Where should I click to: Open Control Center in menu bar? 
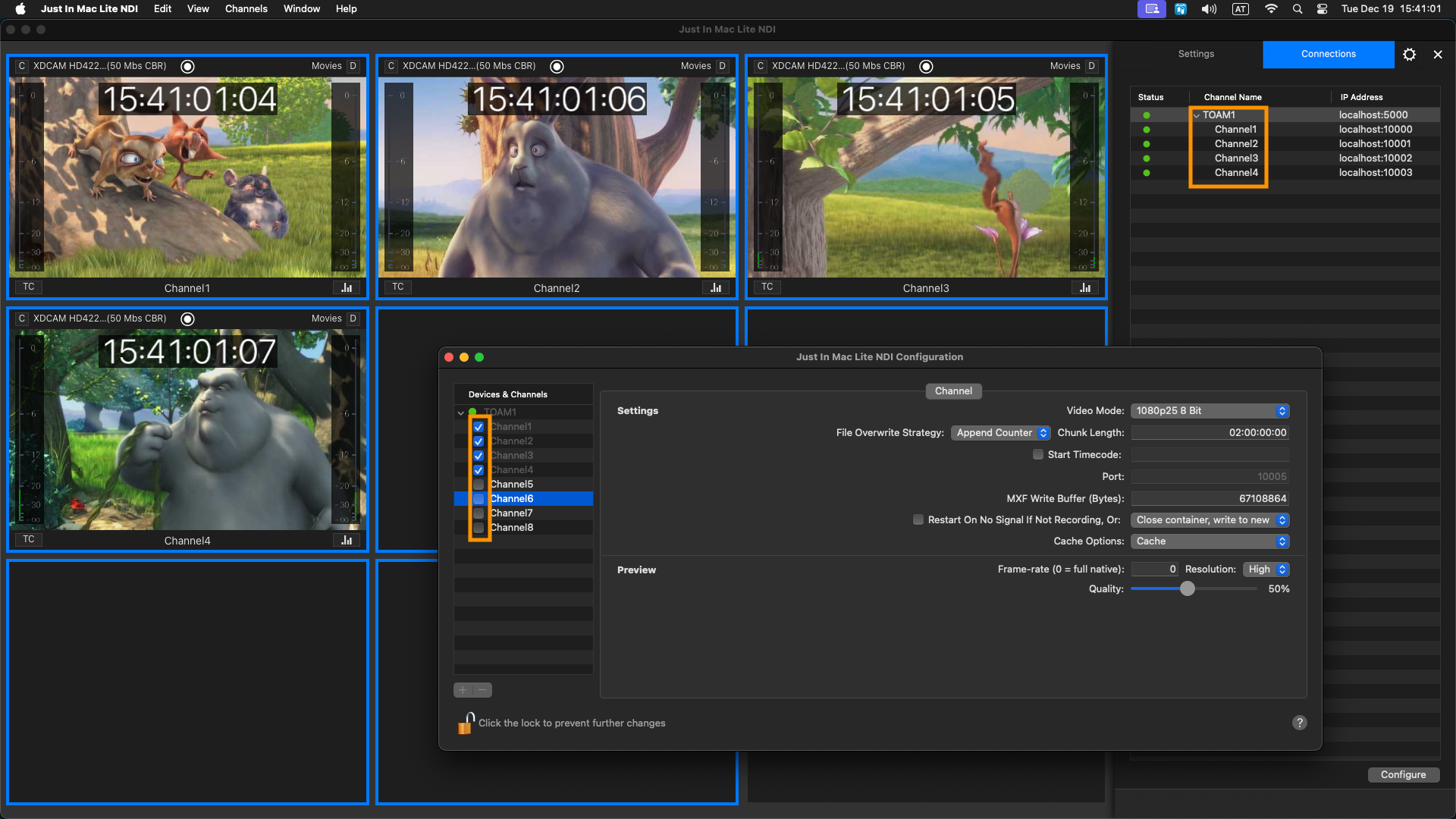click(x=1322, y=9)
